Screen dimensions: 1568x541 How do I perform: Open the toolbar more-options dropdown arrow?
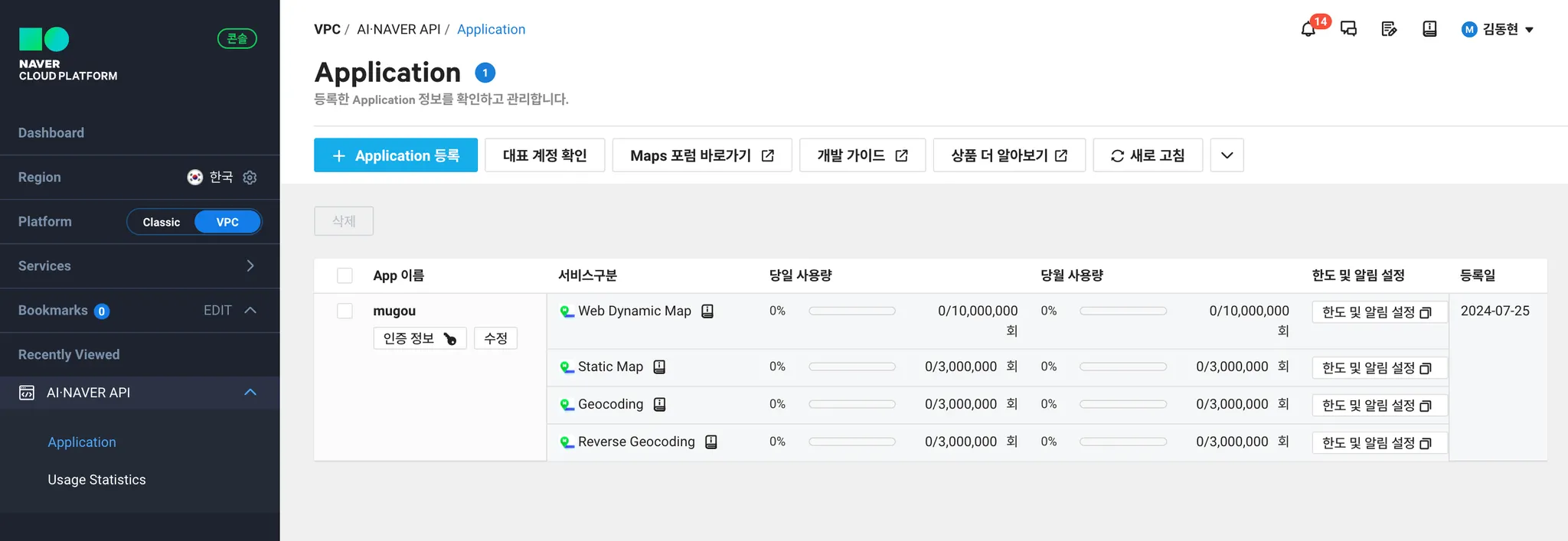coord(1227,155)
